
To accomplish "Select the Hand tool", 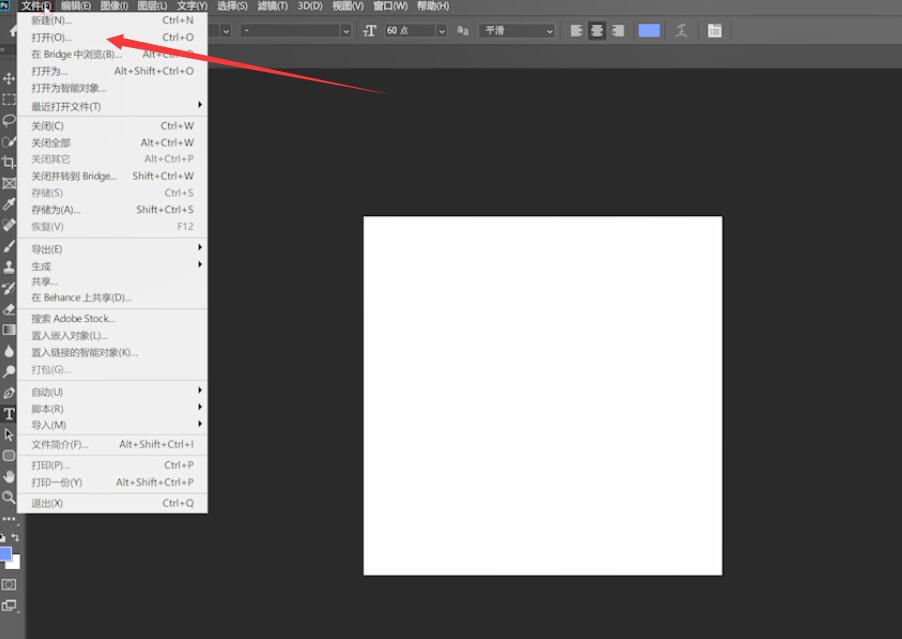I will (x=9, y=477).
